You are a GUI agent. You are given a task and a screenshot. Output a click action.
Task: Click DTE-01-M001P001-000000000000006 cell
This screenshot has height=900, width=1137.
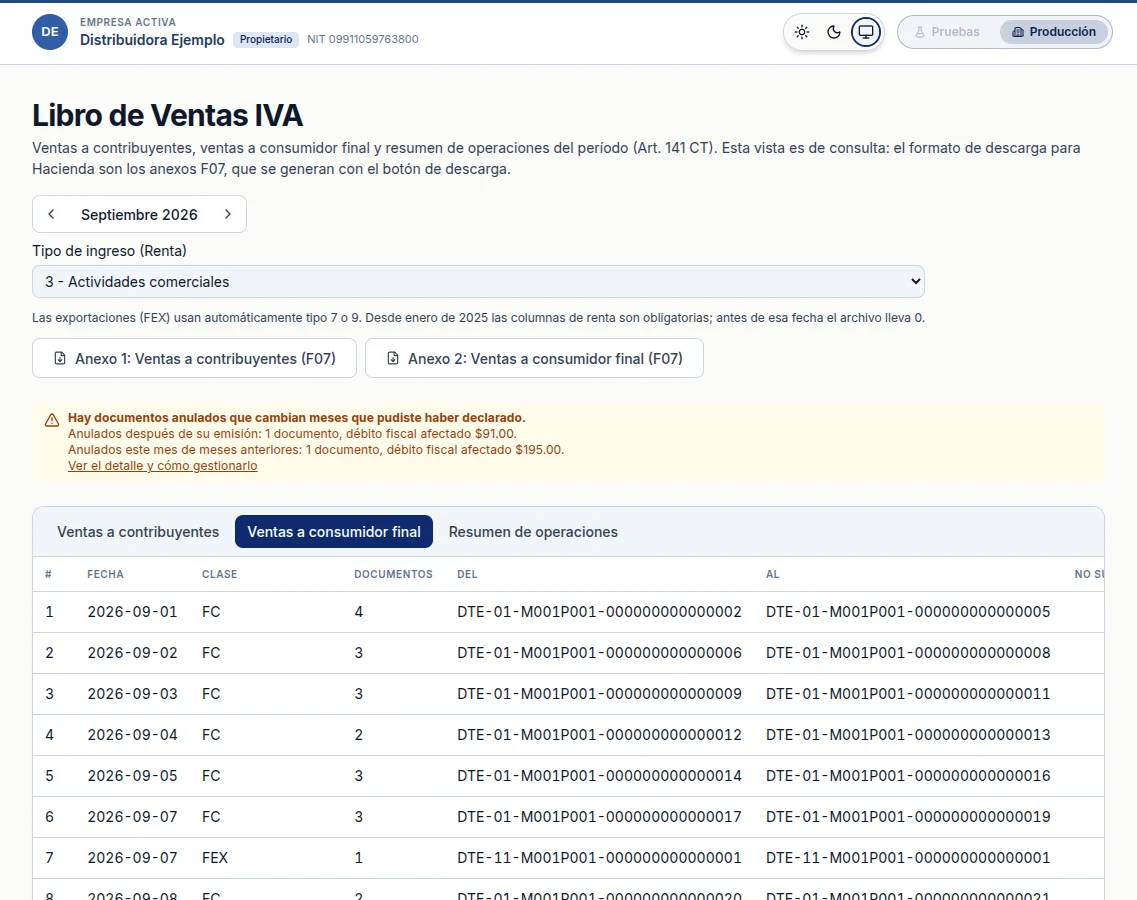(599, 653)
